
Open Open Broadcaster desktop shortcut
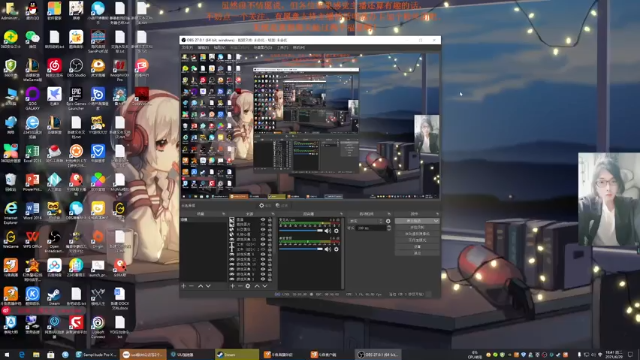tap(54, 241)
